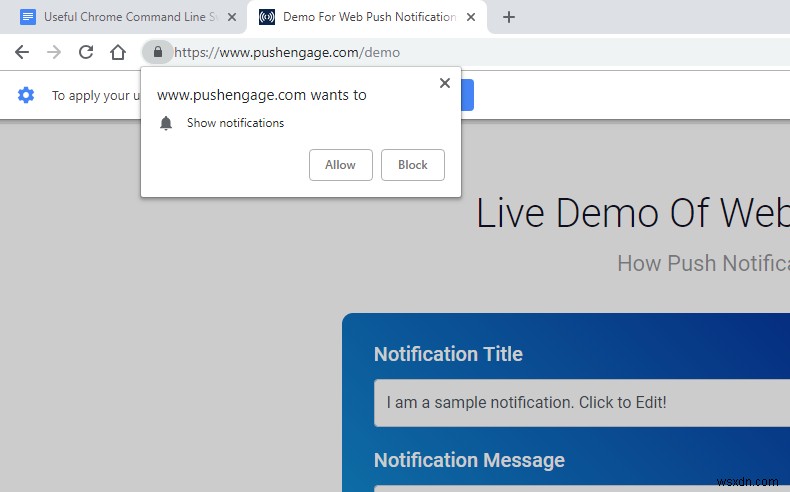Viewport: 790px width, 492px height.
Task: Click the browser back arrow
Action: click(22, 52)
